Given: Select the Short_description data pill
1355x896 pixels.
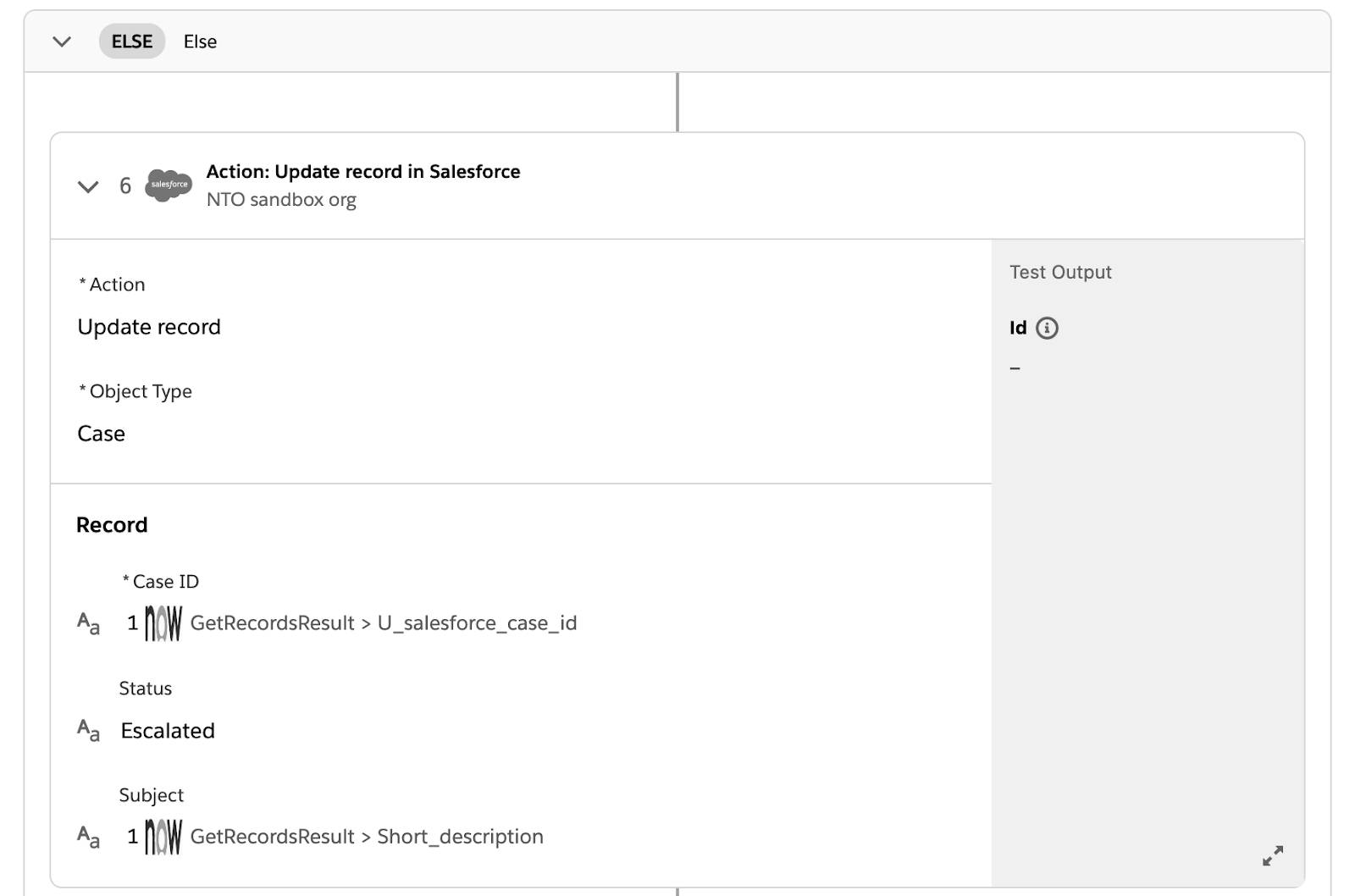Looking at the screenshot, I should (335, 837).
